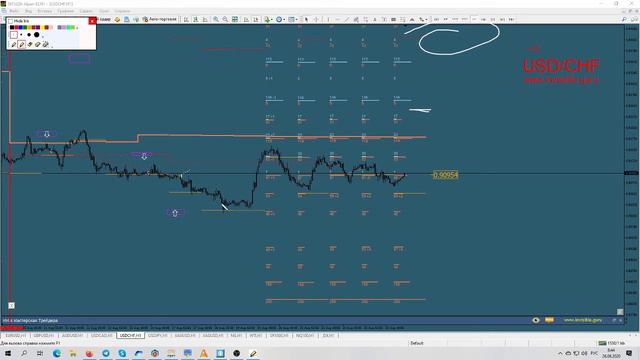
Task: Click the eye icon in bottom panel
Action: tap(536, 320)
